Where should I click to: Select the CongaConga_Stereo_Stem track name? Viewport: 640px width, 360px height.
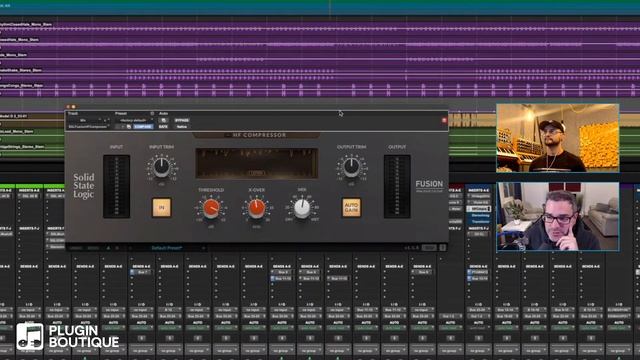pyautogui.click(x=21, y=86)
